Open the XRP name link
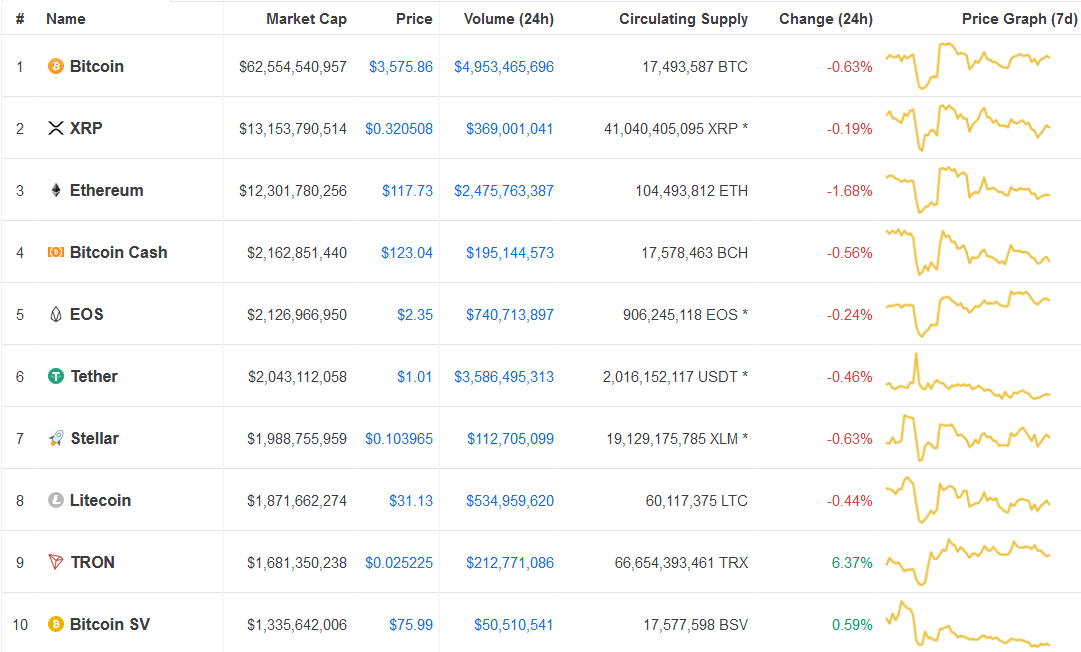1081x652 pixels. pyautogui.click(x=86, y=128)
